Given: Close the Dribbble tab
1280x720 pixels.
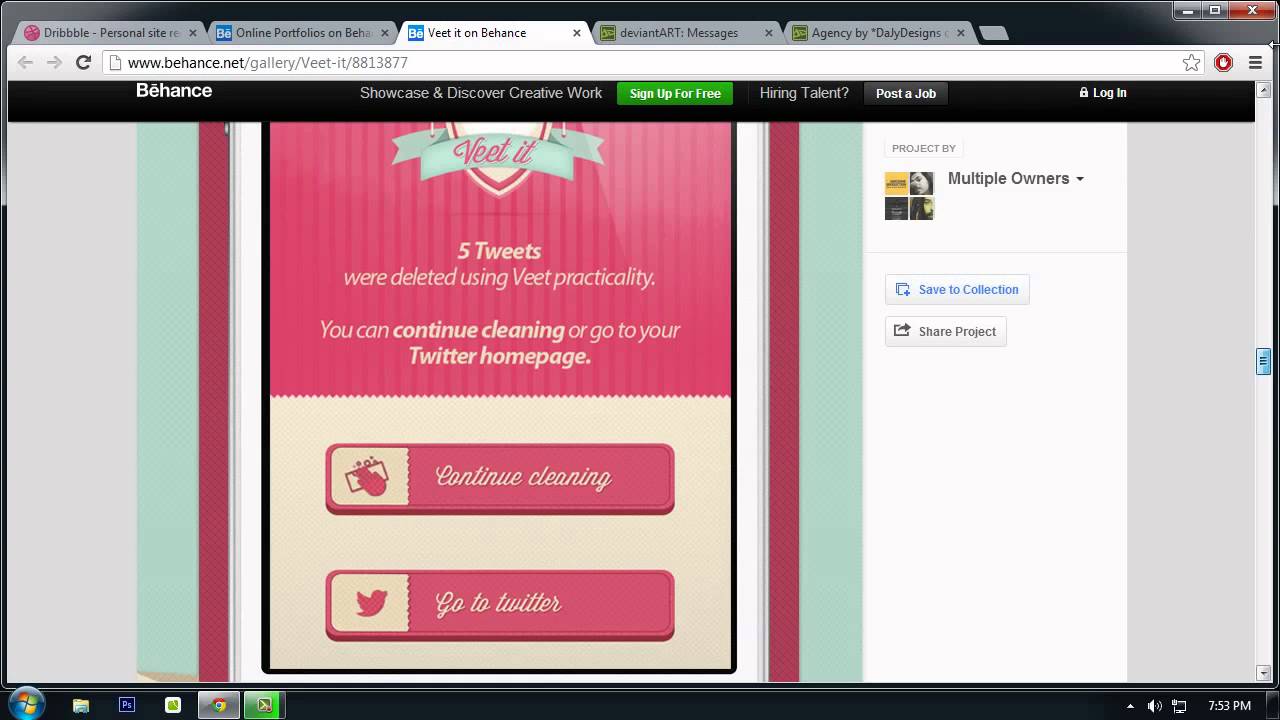Looking at the screenshot, I should point(193,33).
